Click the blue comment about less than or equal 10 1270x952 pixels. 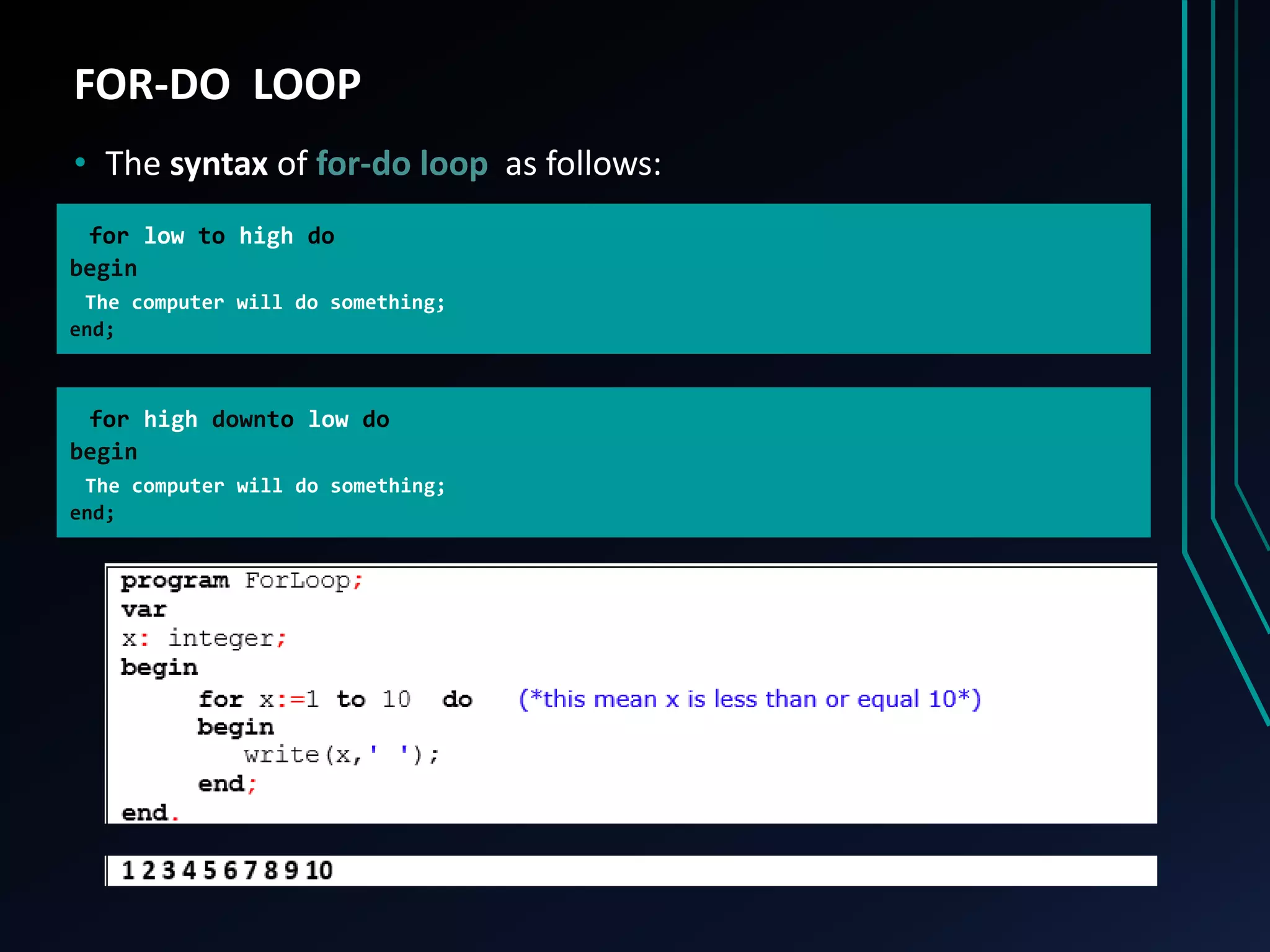tap(749, 699)
